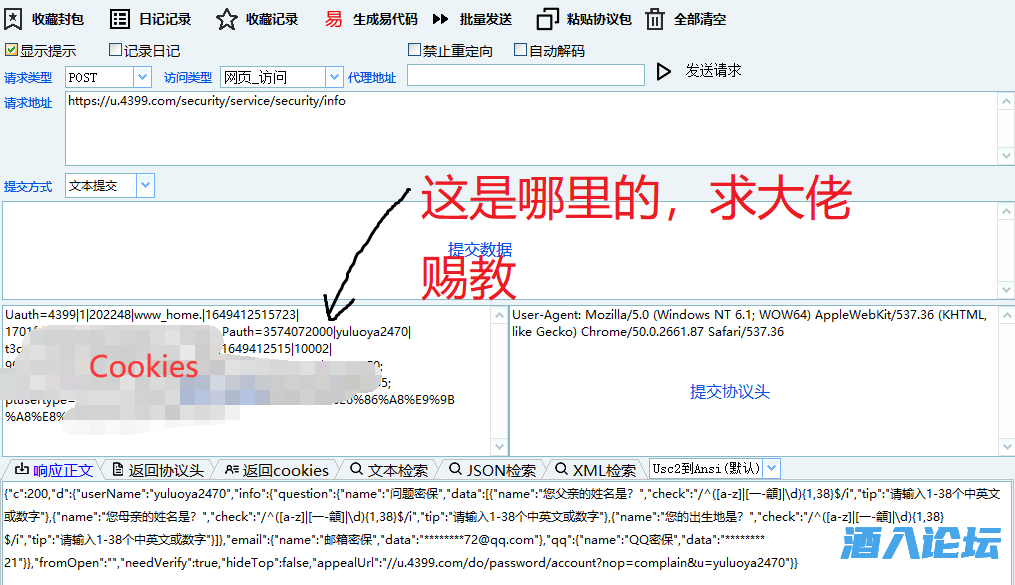Click the 收藏封包 bookmark icon
The image size is (1015, 585).
13,19
